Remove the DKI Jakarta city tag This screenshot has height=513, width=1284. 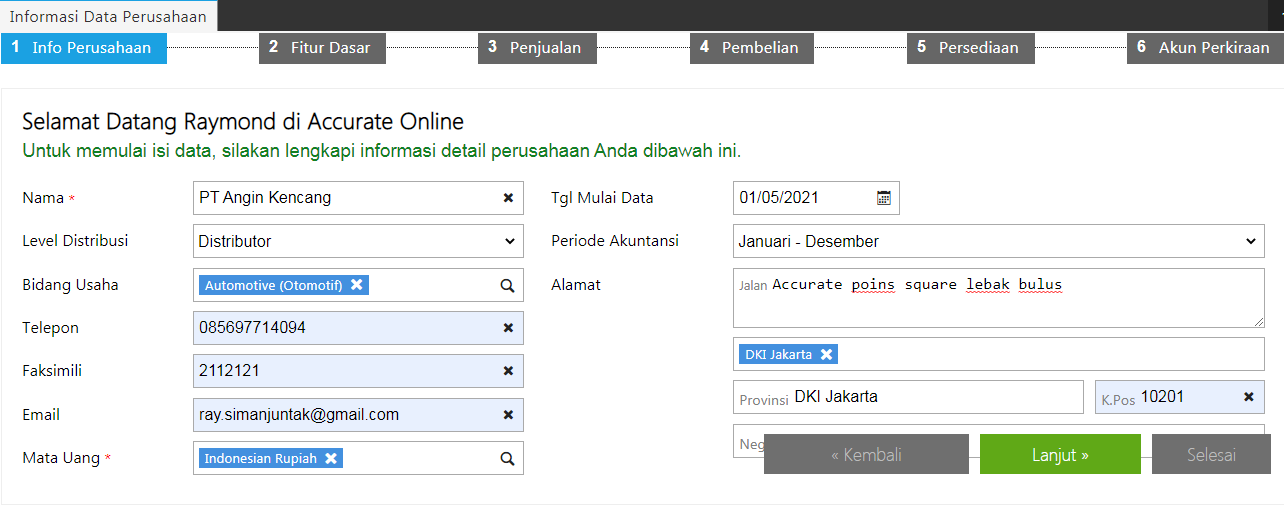pyautogui.click(x=826, y=354)
